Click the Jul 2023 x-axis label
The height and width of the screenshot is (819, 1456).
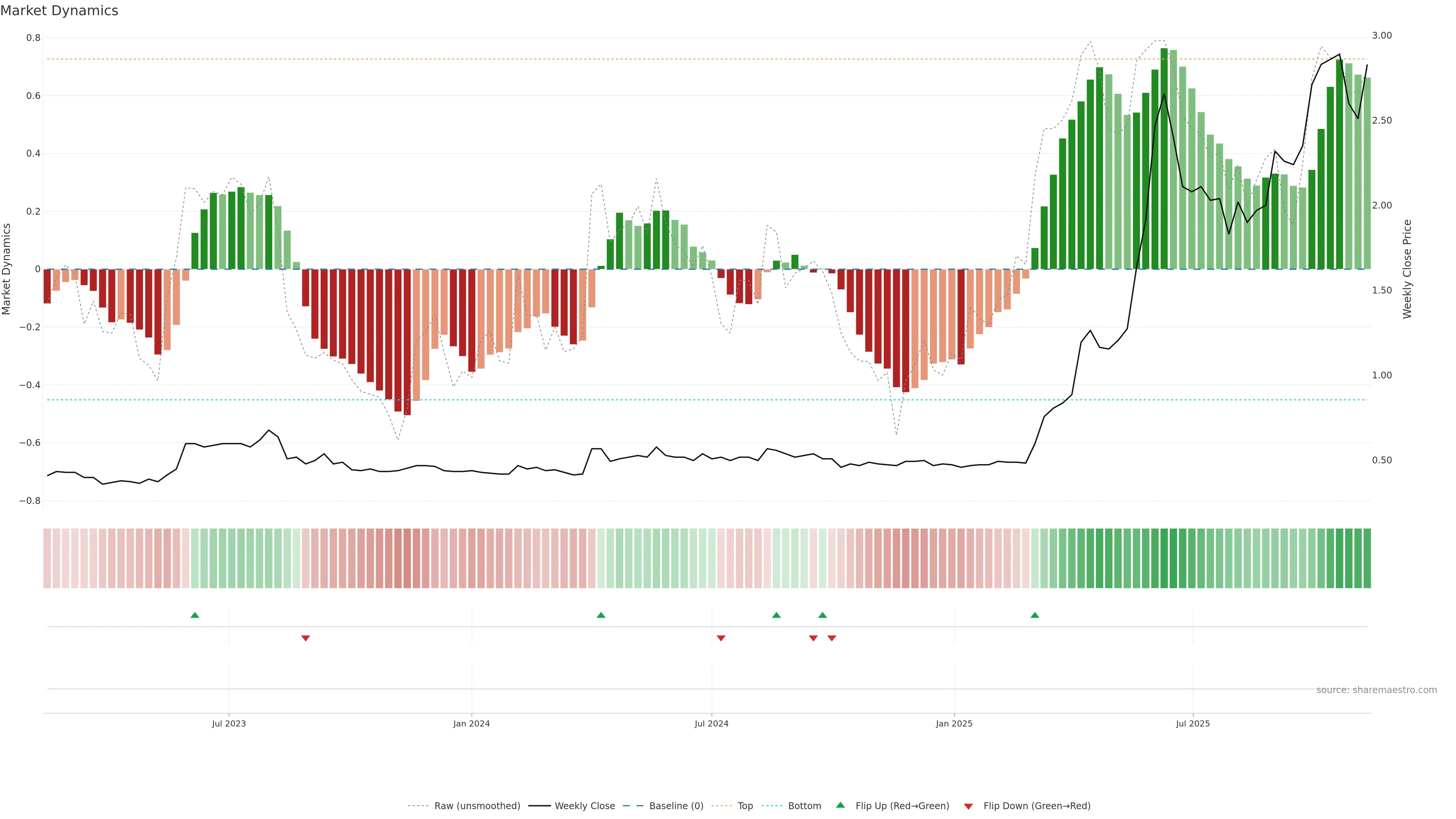(229, 723)
